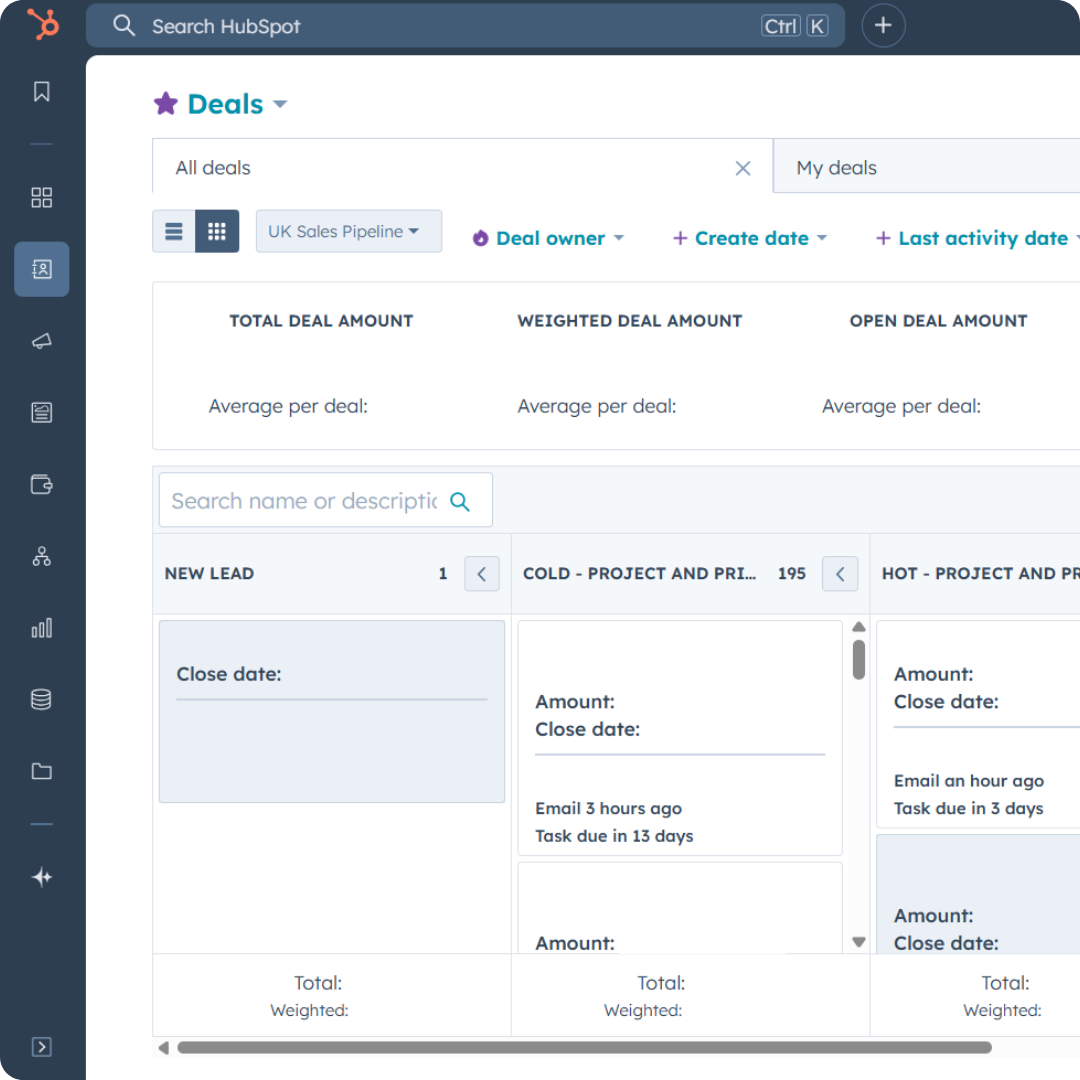
Task: Open the Breeze AI sparkle sidebar icon
Action: click(41, 877)
